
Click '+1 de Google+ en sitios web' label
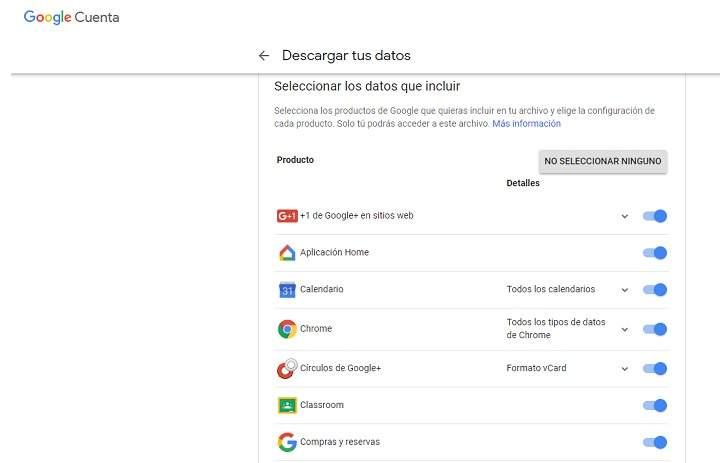[x=356, y=215]
